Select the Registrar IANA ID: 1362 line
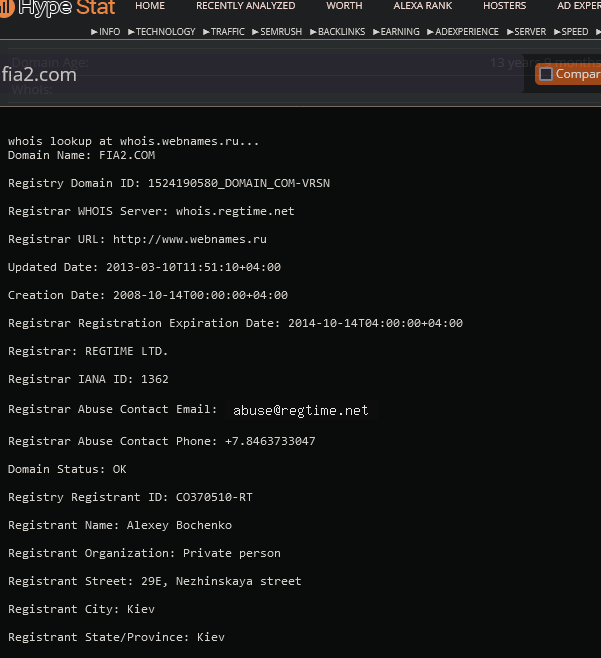Screen dimensions: 601x658 tap(88, 379)
